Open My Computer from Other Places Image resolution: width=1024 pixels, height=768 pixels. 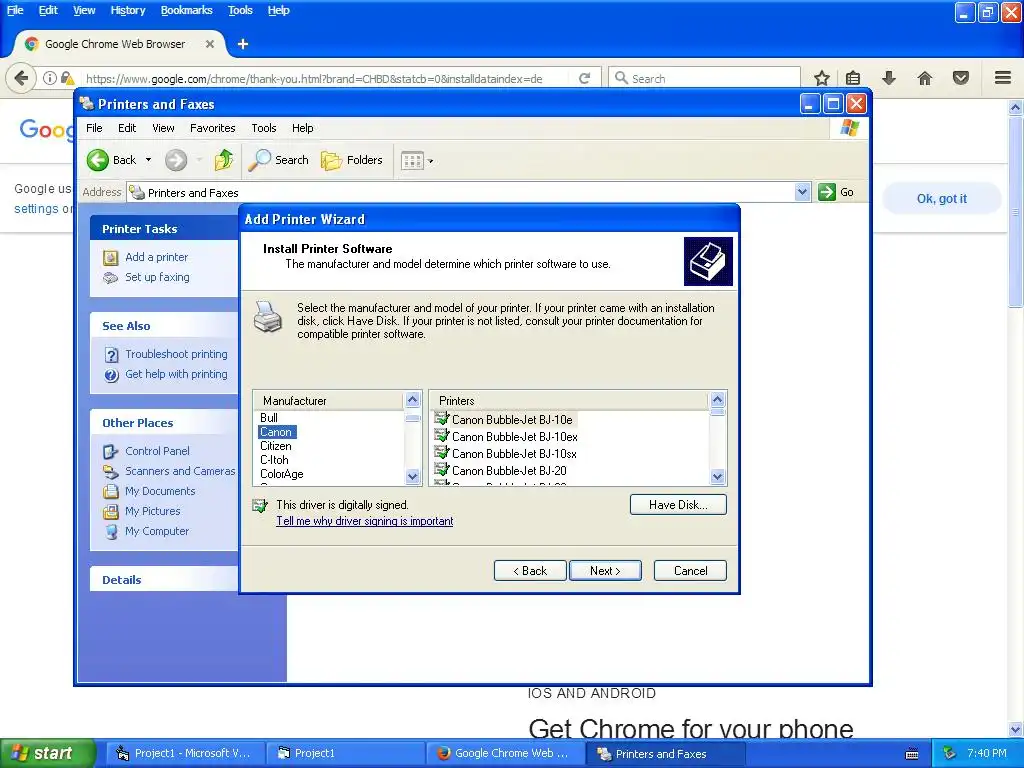point(157,532)
